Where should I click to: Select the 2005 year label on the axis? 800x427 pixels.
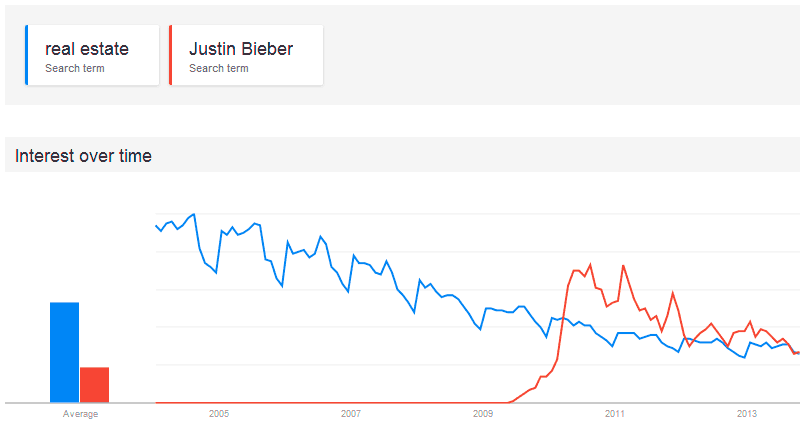(219, 413)
